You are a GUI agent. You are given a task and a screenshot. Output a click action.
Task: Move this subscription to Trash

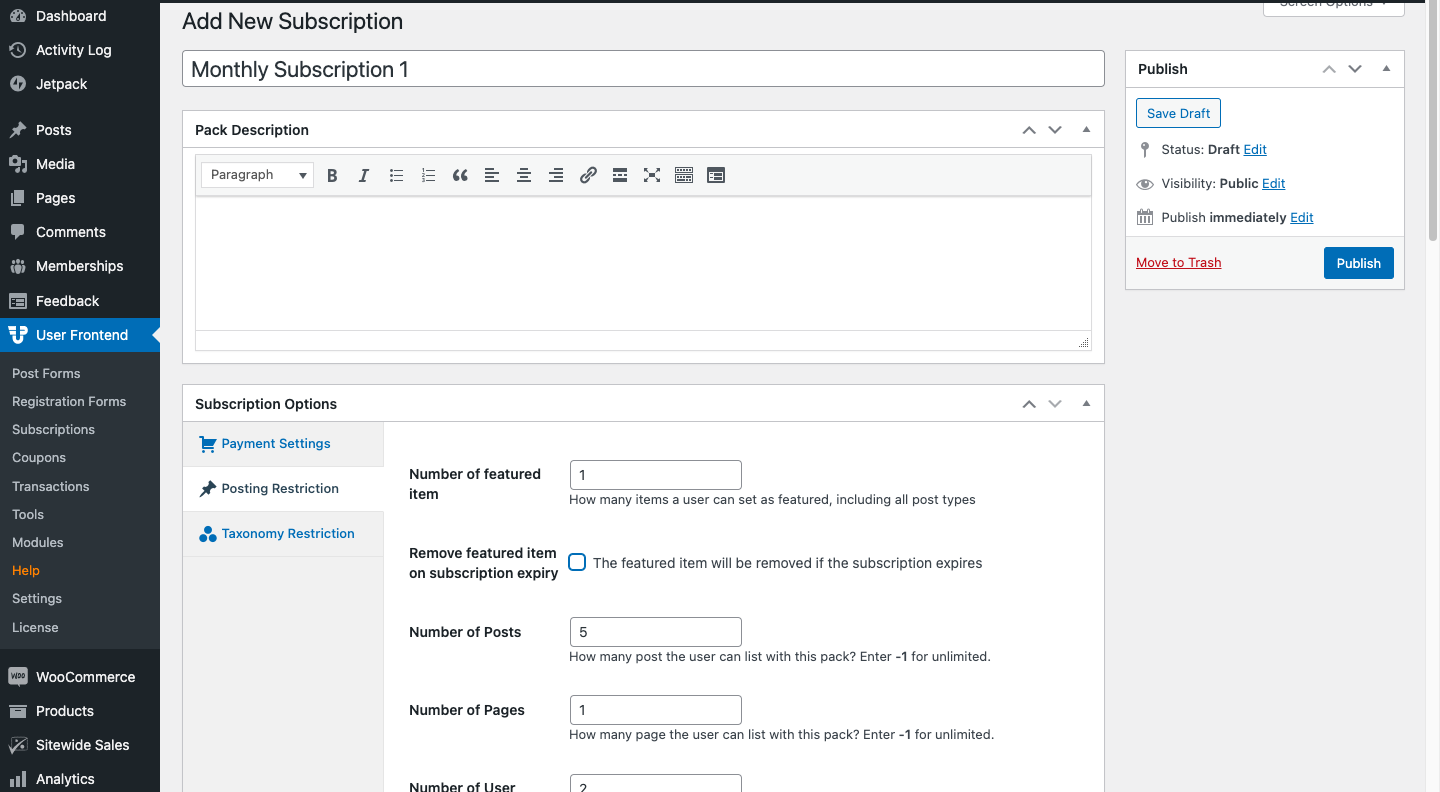[1178, 262]
